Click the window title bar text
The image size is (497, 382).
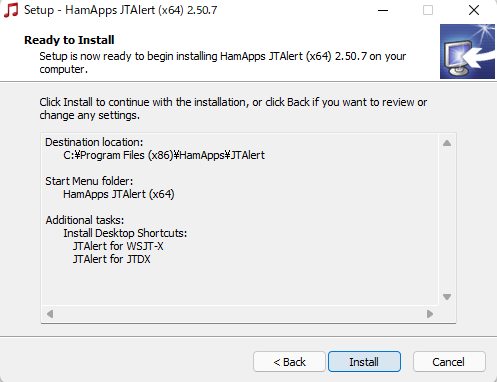point(121,10)
